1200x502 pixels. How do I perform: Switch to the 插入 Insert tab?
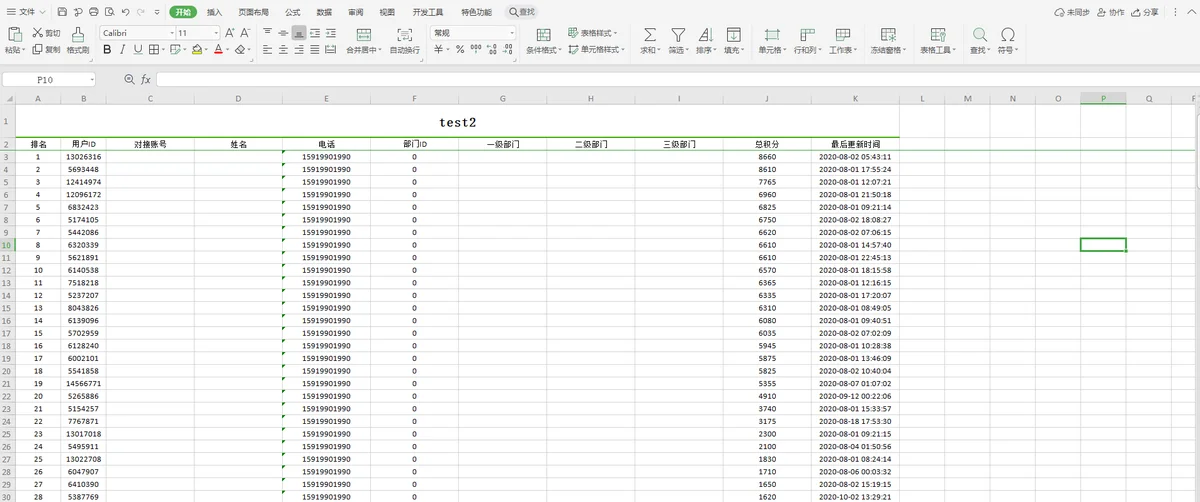(x=215, y=12)
